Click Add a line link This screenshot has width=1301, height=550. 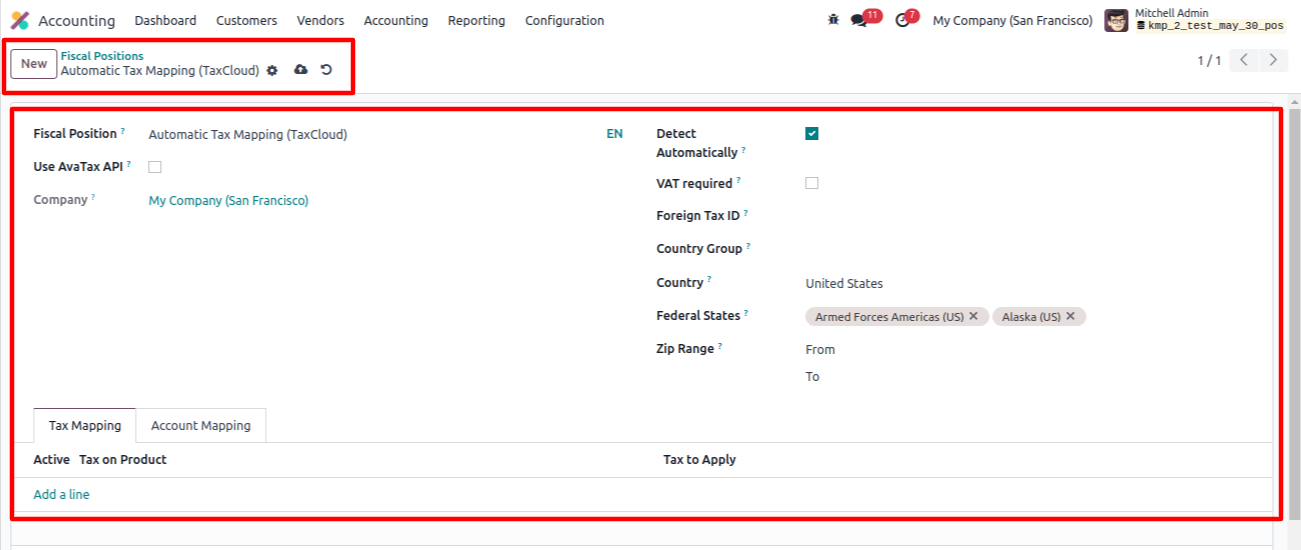pyautogui.click(x=61, y=494)
